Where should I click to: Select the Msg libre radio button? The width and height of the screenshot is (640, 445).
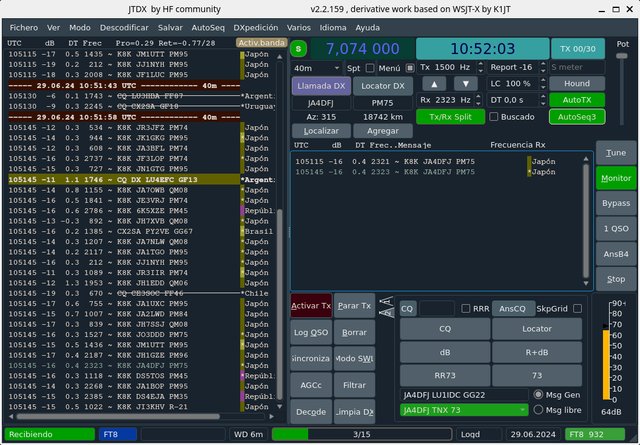[x=538, y=409]
